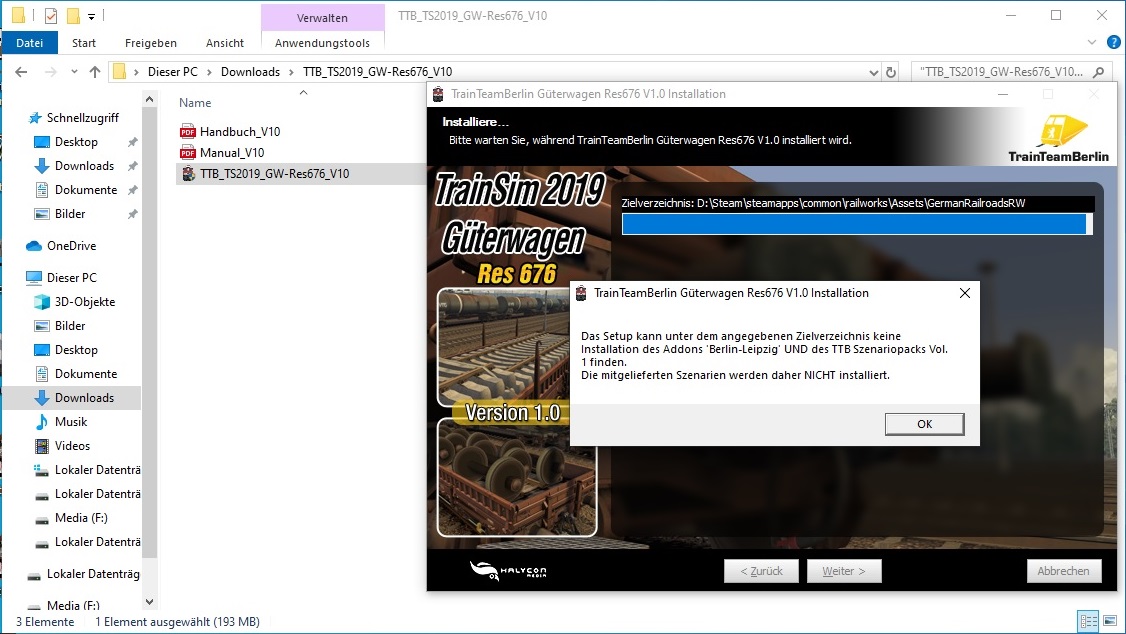Minimize the installer window
The width and height of the screenshot is (1126, 634).
pyautogui.click(x=1003, y=94)
